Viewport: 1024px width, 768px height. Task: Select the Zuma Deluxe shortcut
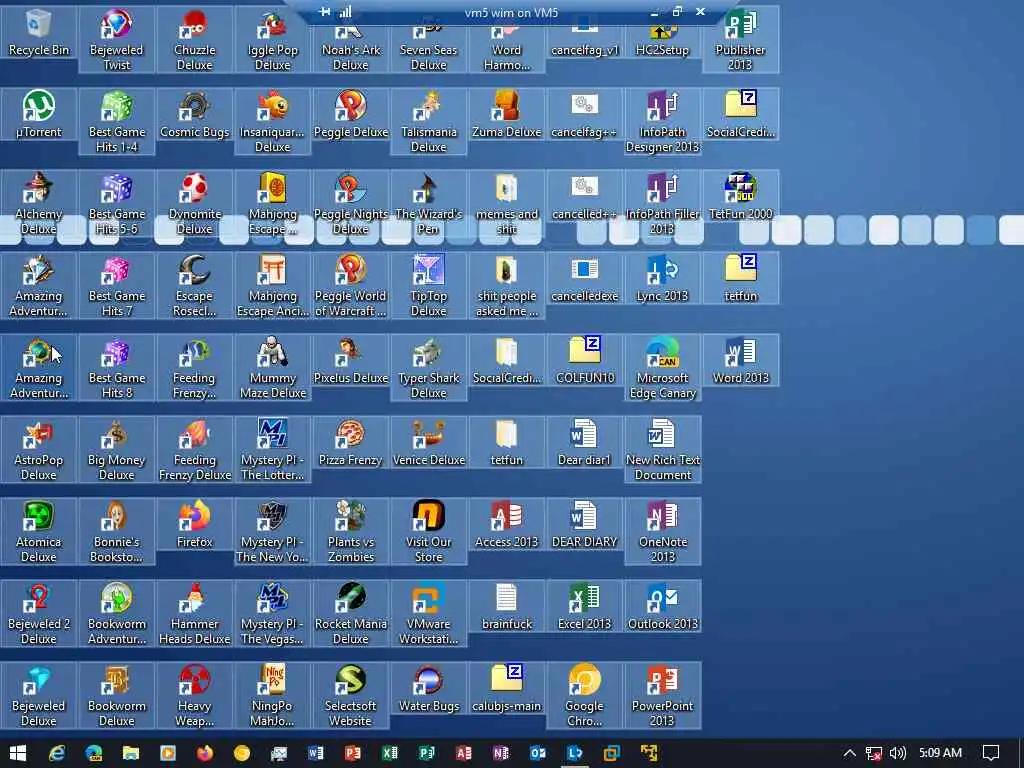tap(507, 114)
